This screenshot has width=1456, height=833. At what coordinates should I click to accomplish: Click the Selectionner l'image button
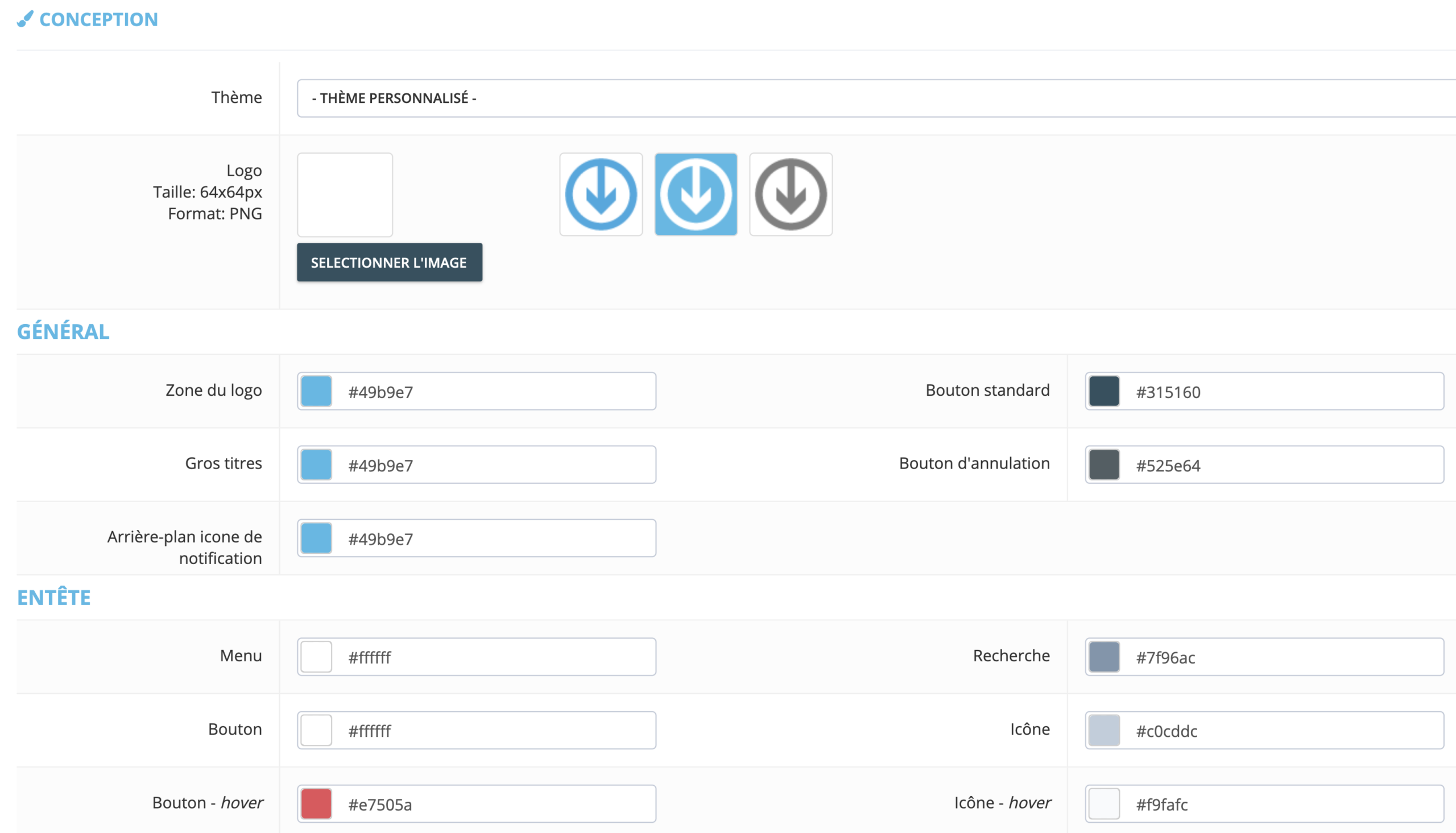[390, 263]
